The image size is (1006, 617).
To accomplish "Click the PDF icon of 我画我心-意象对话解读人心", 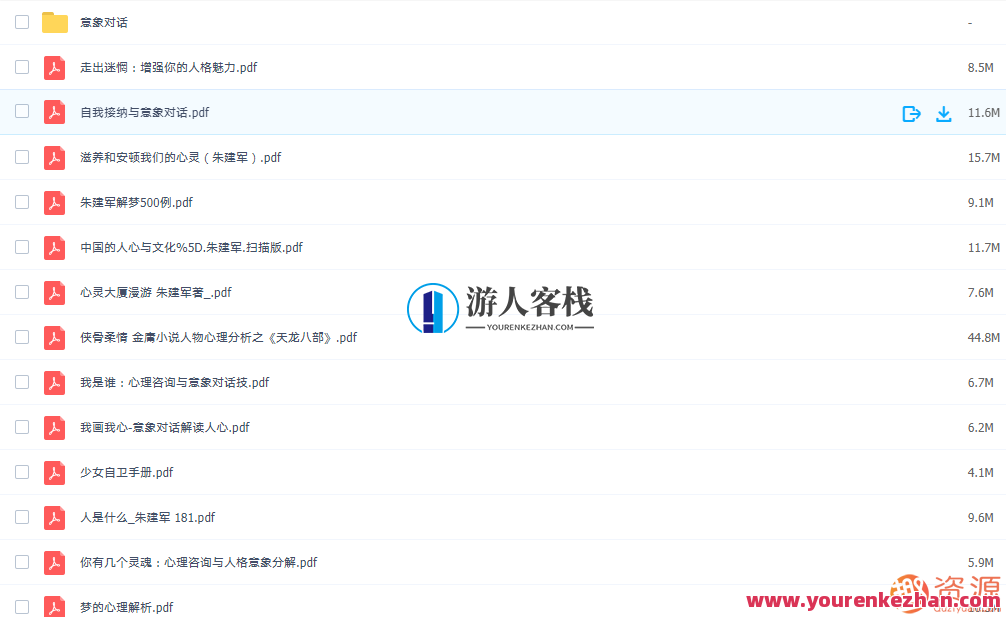I will point(54,427).
